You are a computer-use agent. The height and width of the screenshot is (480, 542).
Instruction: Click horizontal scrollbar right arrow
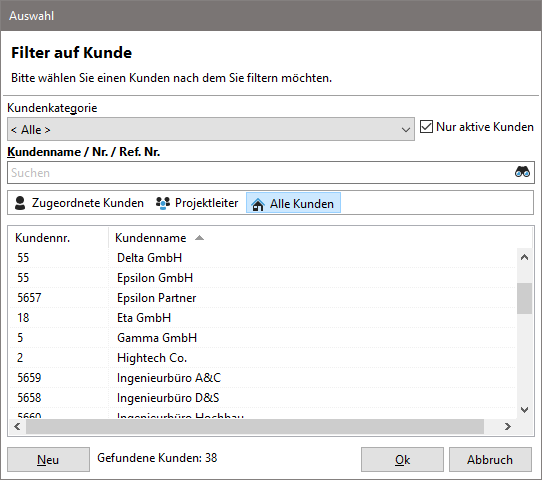tap(507, 427)
